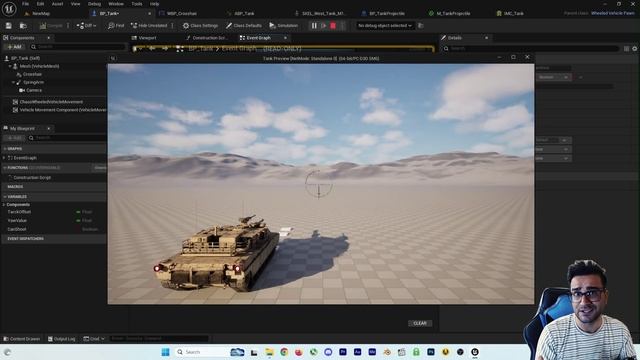Select the YawValue variable
The image size is (640, 360).
[x=17, y=220]
